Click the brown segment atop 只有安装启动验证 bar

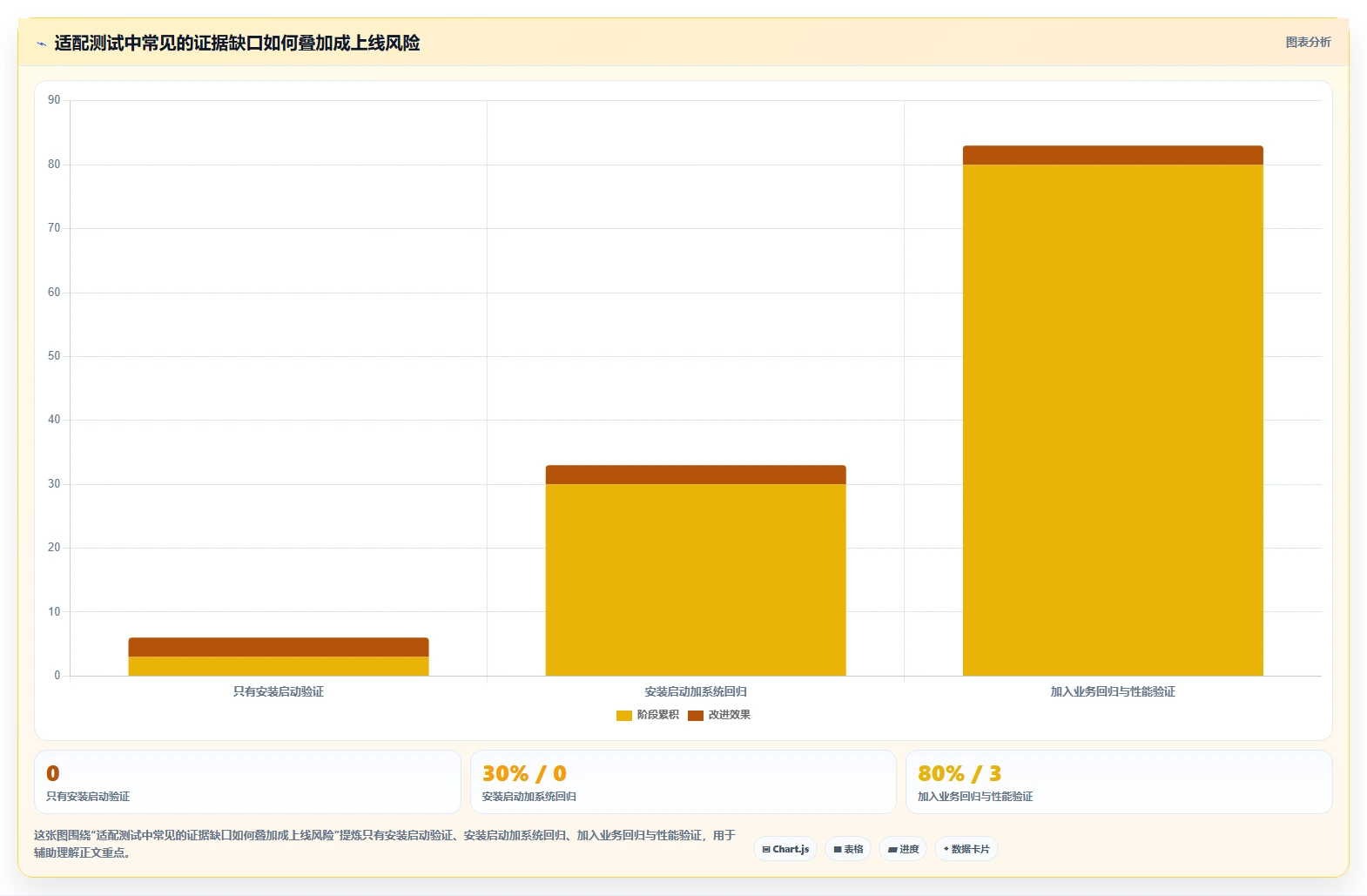(x=279, y=647)
